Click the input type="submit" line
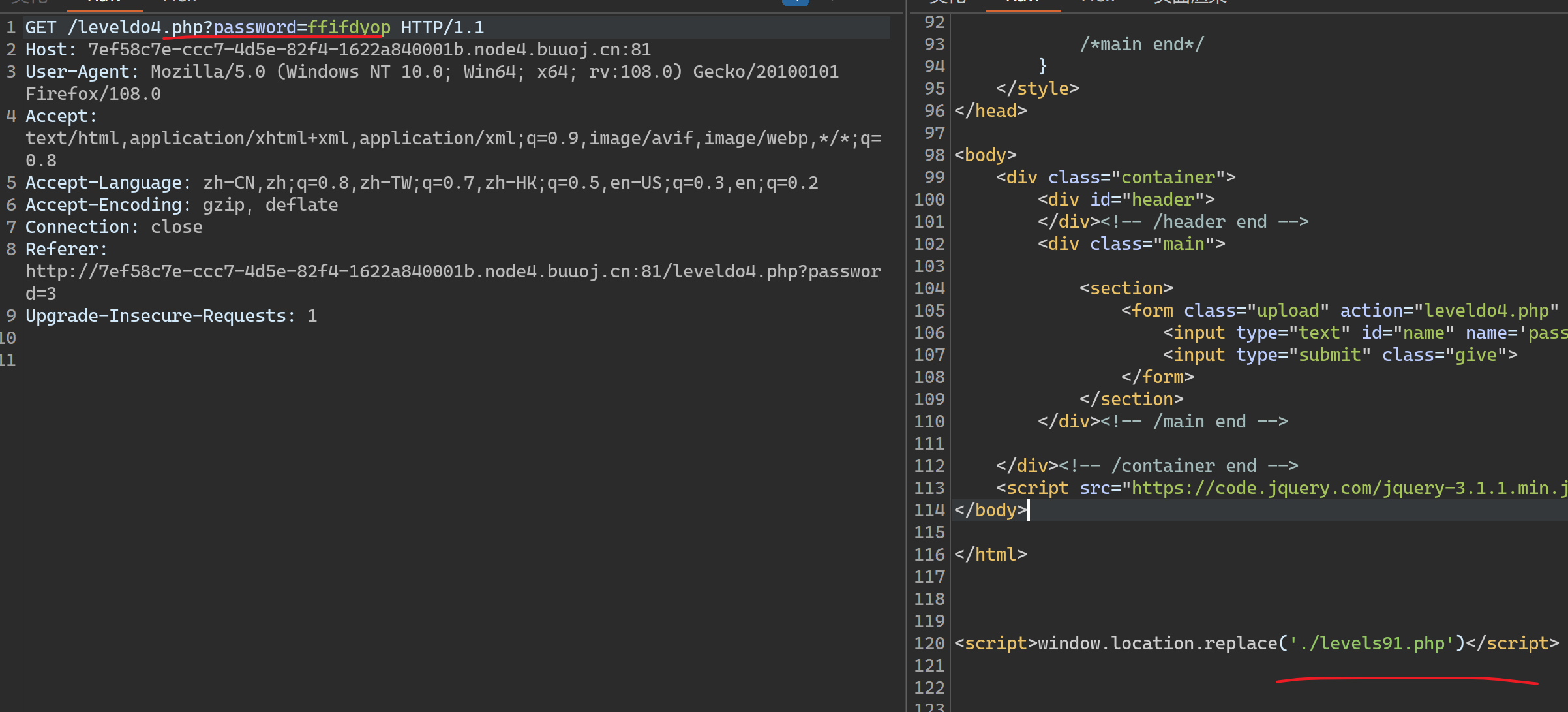 click(x=1340, y=355)
